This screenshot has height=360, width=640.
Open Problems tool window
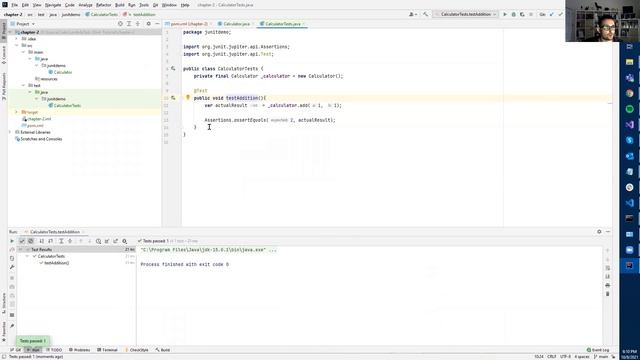click(80, 350)
